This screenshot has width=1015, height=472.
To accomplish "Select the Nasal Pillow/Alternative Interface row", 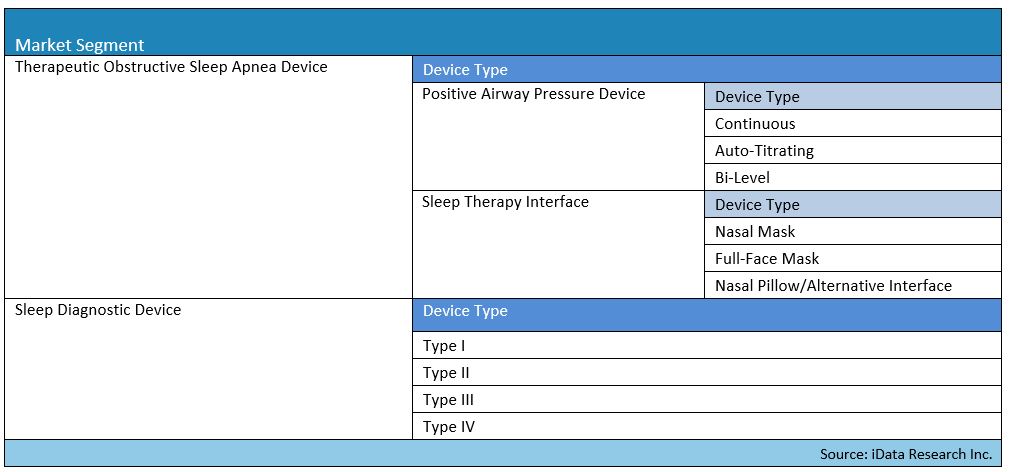I will pyautogui.click(x=853, y=285).
